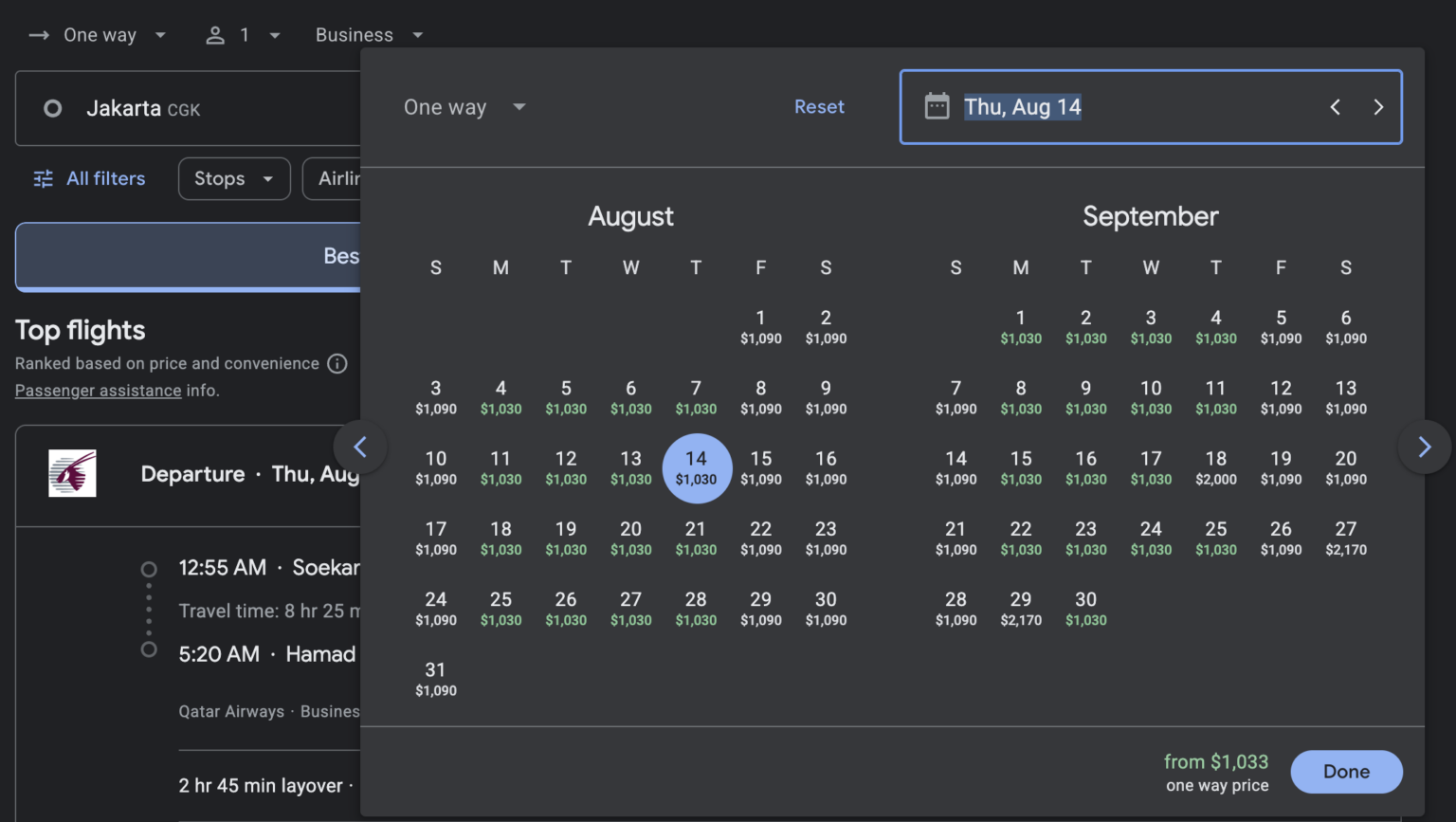The width and height of the screenshot is (1456, 822).
Task: Show earlier months with left arrow button
Action: [x=360, y=447]
